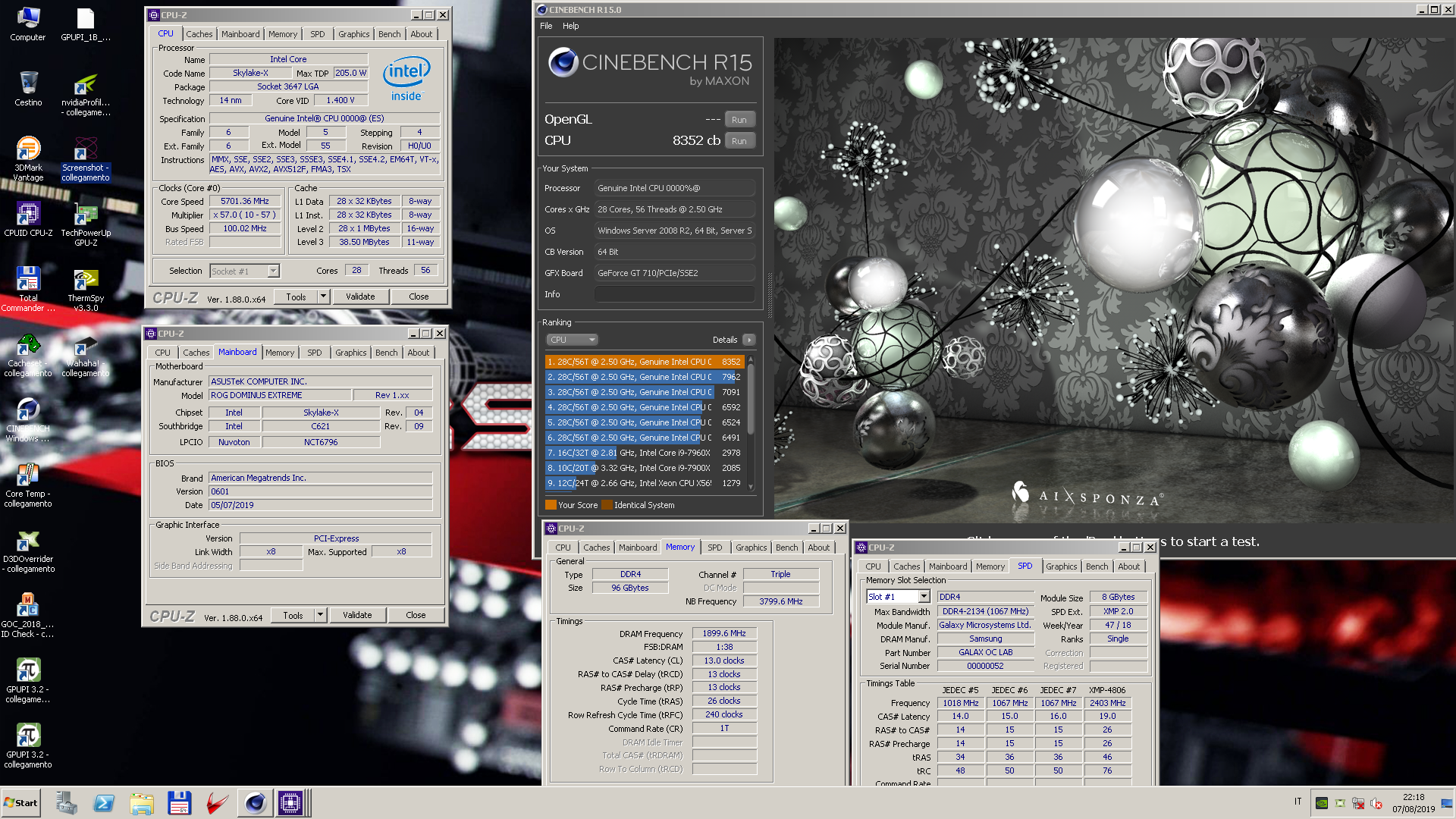
Task: Switch to About tab in CPU-Z SPD window
Action: pyautogui.click(x=1128, y=566)
